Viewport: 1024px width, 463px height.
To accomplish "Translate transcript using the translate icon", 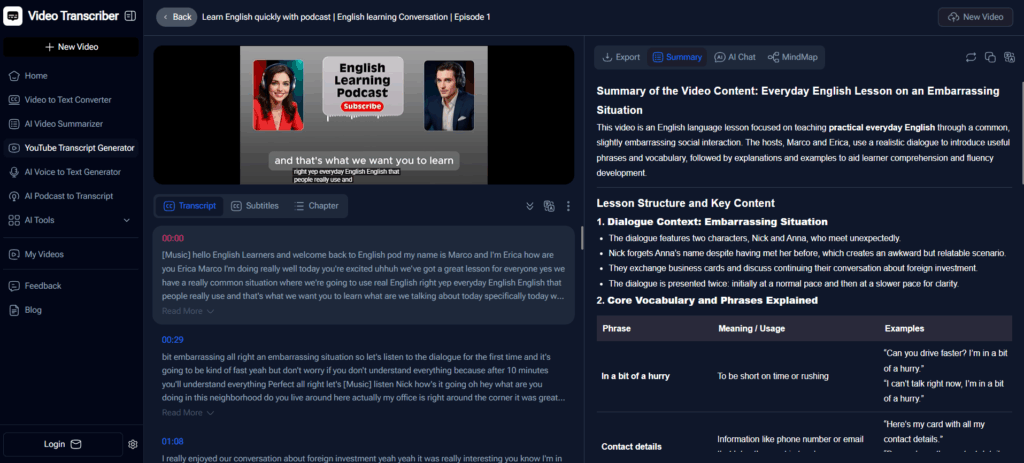I will click(x=549, y=206).
